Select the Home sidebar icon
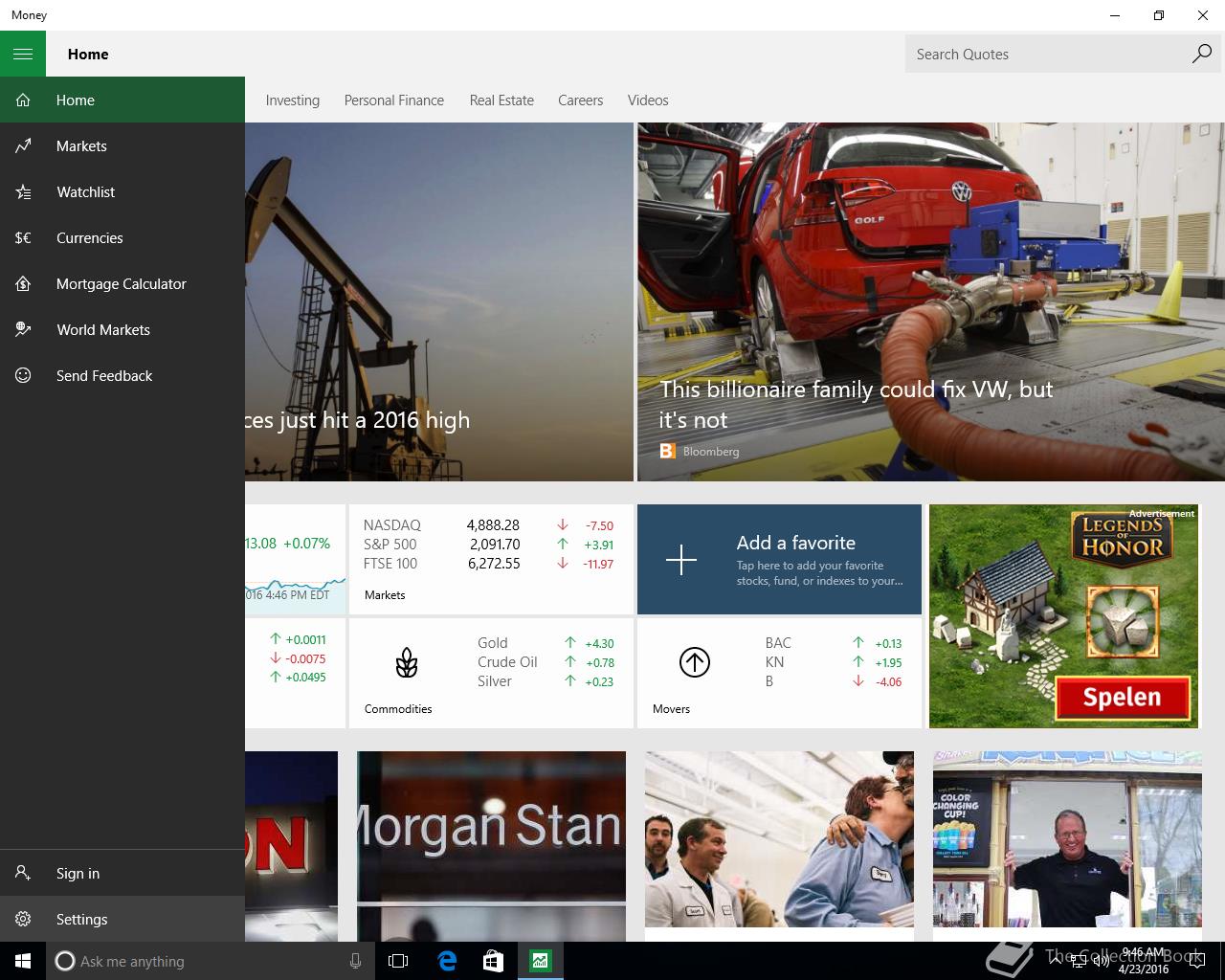1225x980 pixels. [23, 100]
